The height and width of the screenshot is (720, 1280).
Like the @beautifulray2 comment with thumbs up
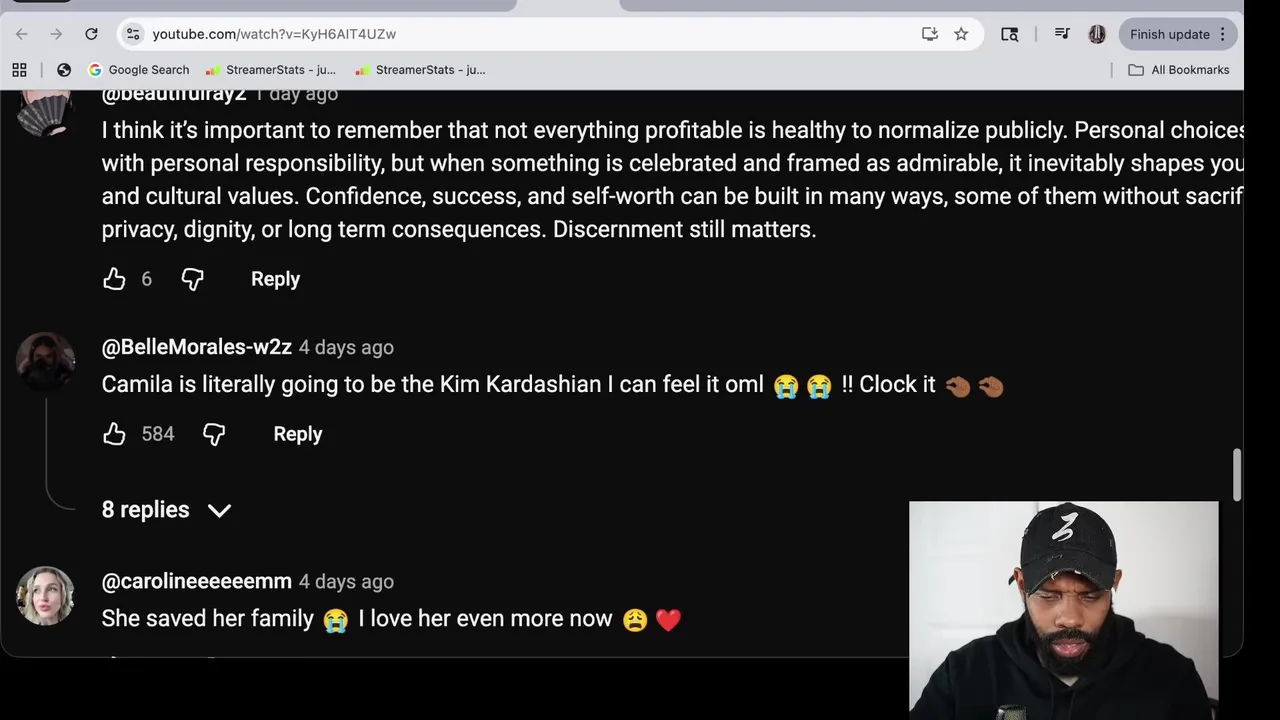[114, 279]
